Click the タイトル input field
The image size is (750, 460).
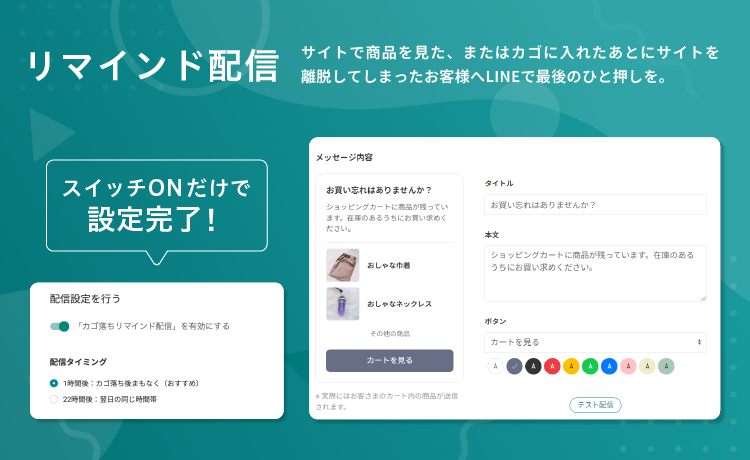click(595, 205)
